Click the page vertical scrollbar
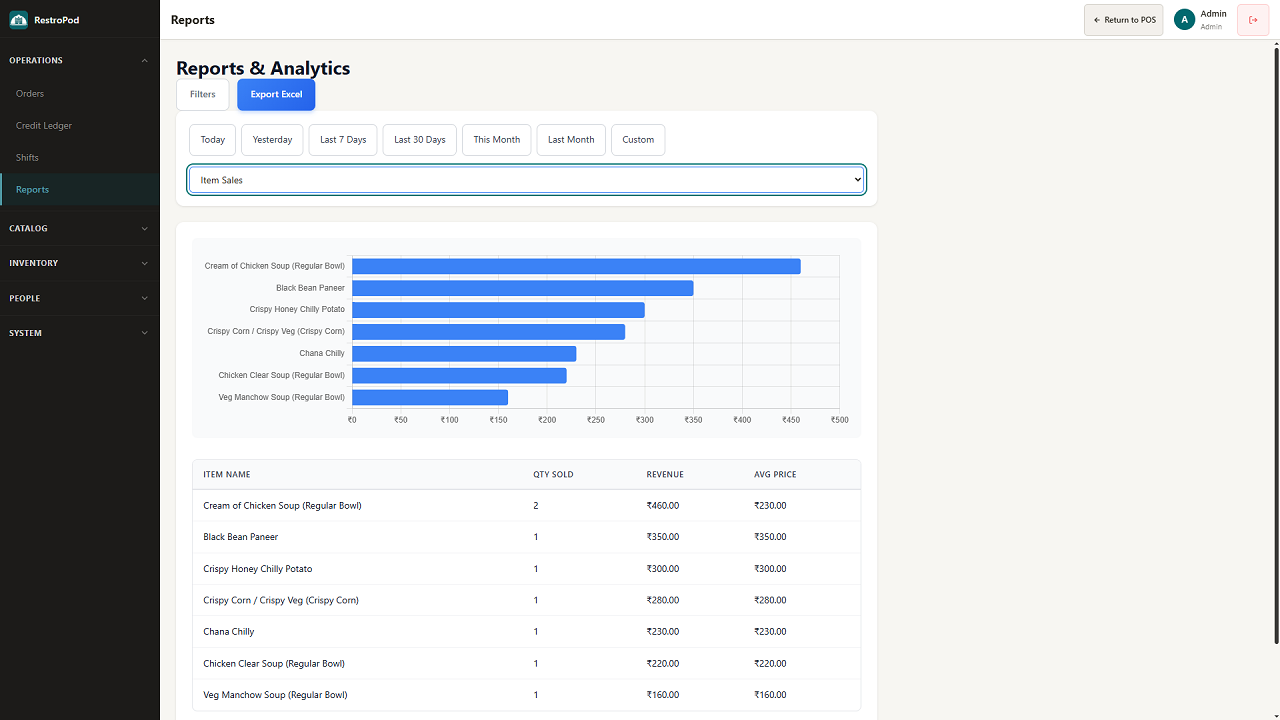This screenshot has height=720, width=1280. tap(1275, 345)
